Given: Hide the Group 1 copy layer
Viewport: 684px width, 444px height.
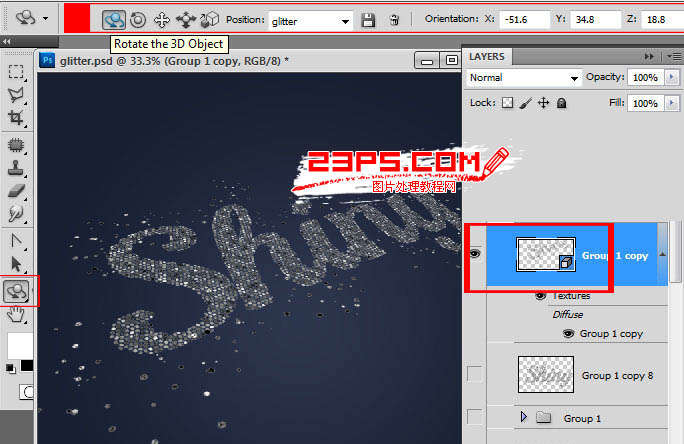Looking at the screenshot, I should 475,255.
